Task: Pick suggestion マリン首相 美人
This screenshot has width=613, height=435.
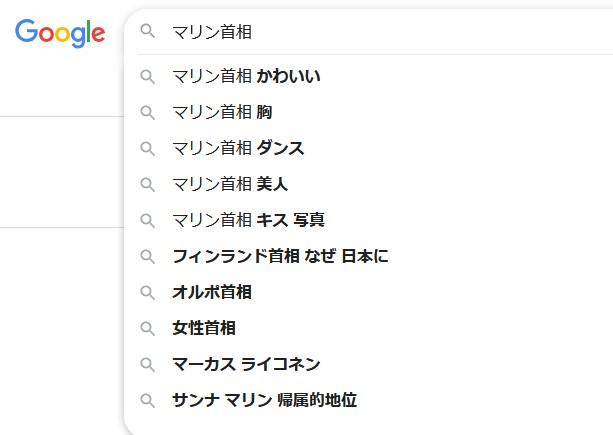Action: pos(230,184)
